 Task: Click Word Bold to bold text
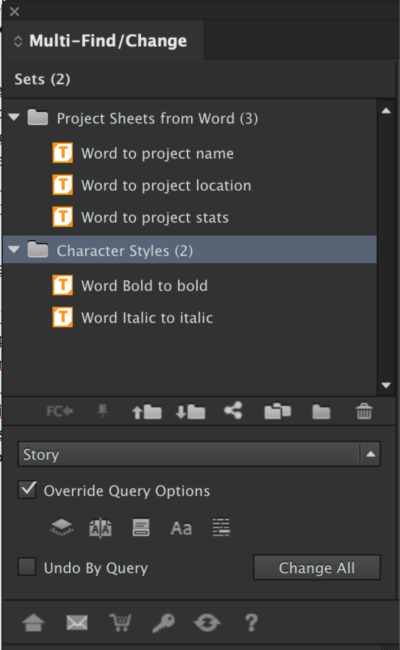coord(144,286)
